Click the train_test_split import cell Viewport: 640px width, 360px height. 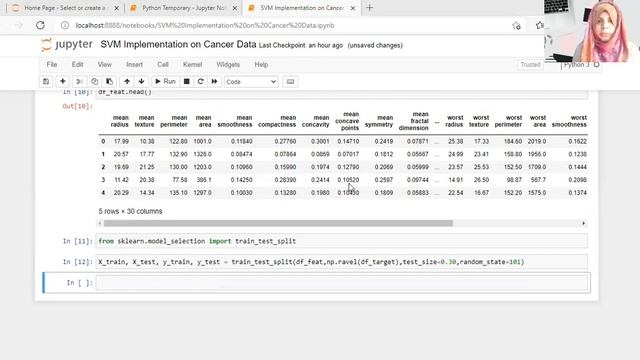pos(342,241)
